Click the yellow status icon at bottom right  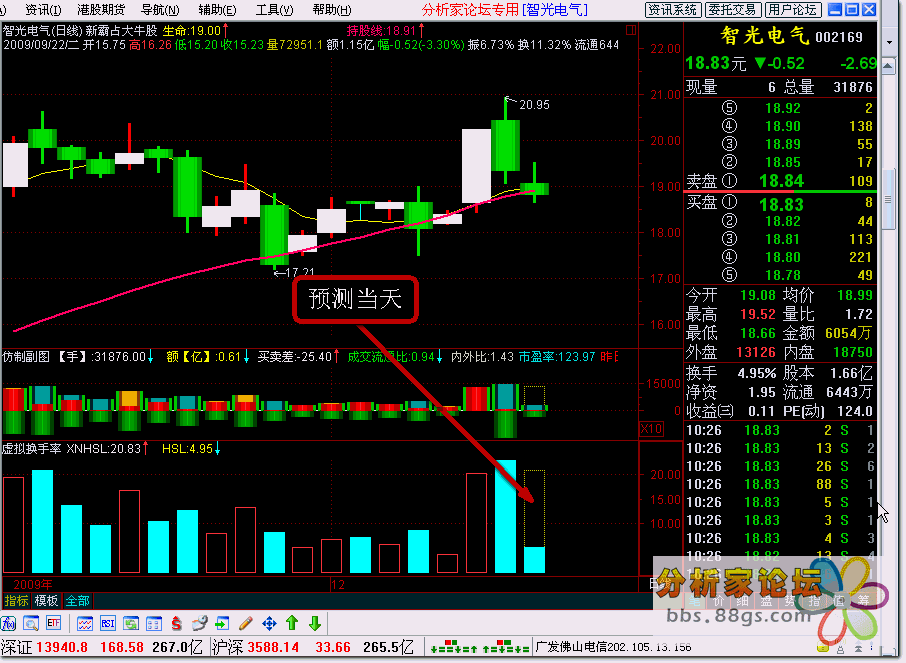(823, 648)
